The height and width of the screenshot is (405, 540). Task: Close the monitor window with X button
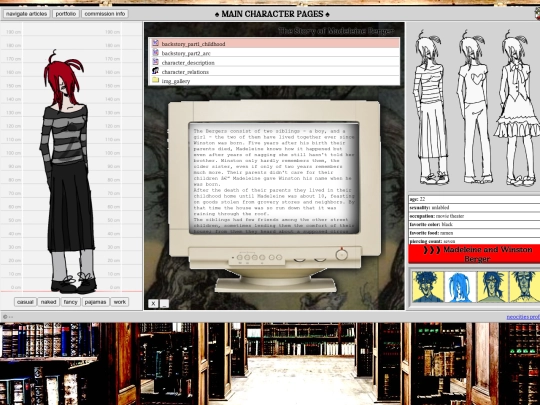[153, 303]
